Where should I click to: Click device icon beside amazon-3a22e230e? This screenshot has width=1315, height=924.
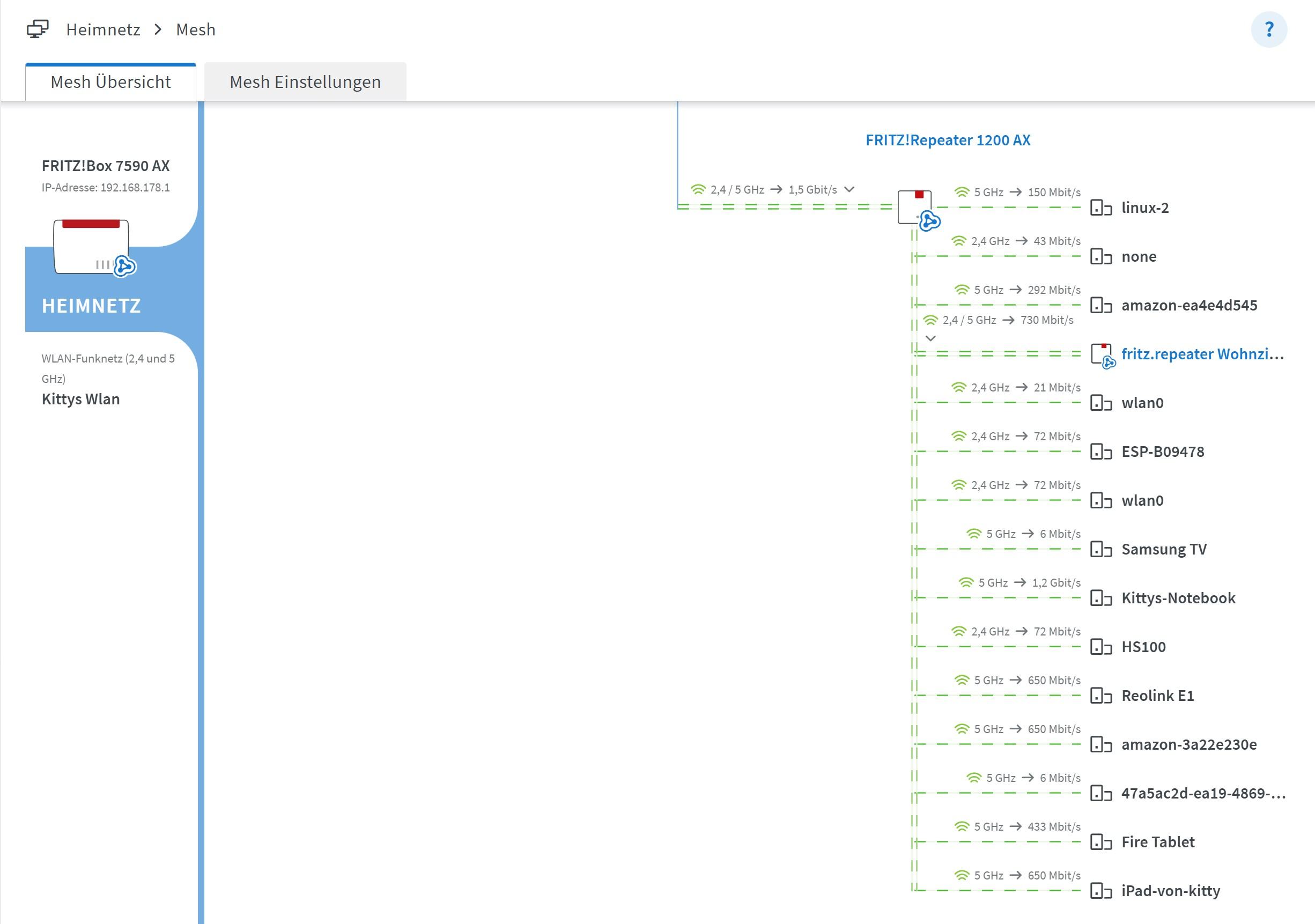click(x=1101, y=744)
